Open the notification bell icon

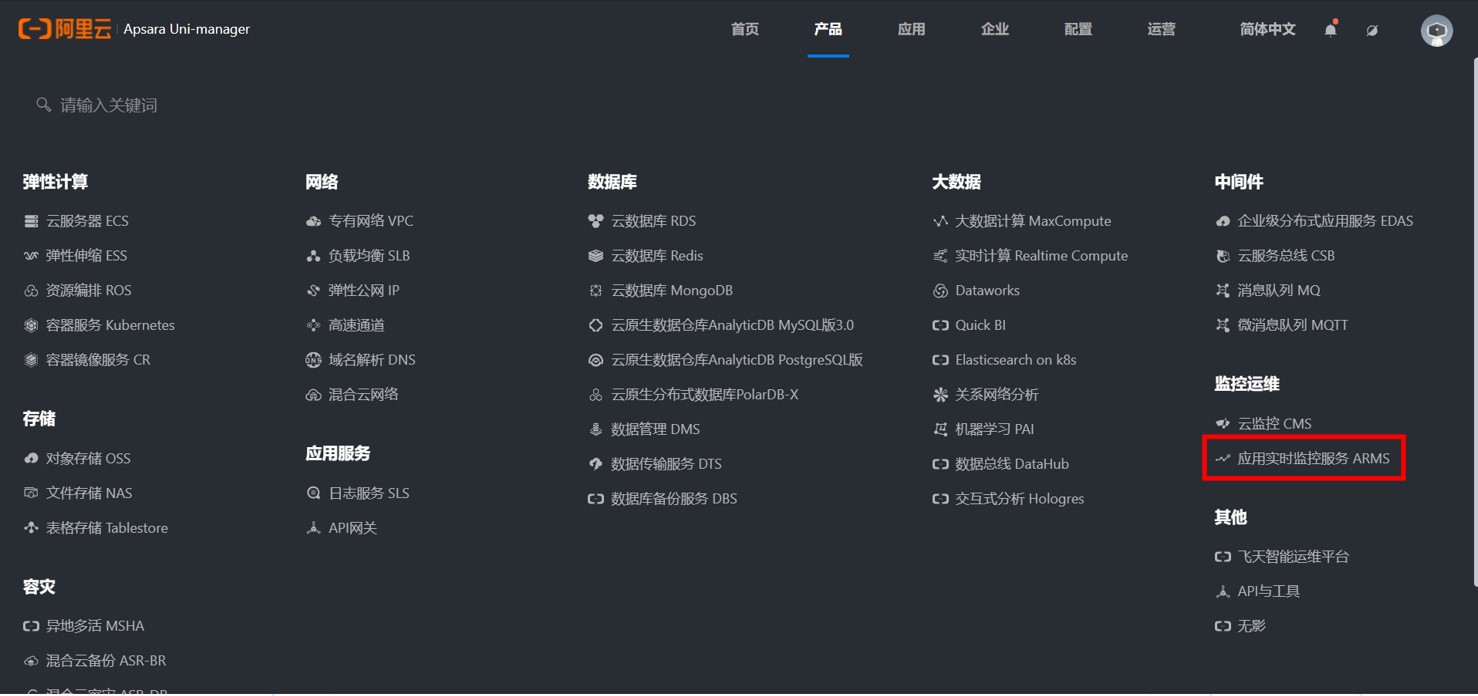(1330, 29)
